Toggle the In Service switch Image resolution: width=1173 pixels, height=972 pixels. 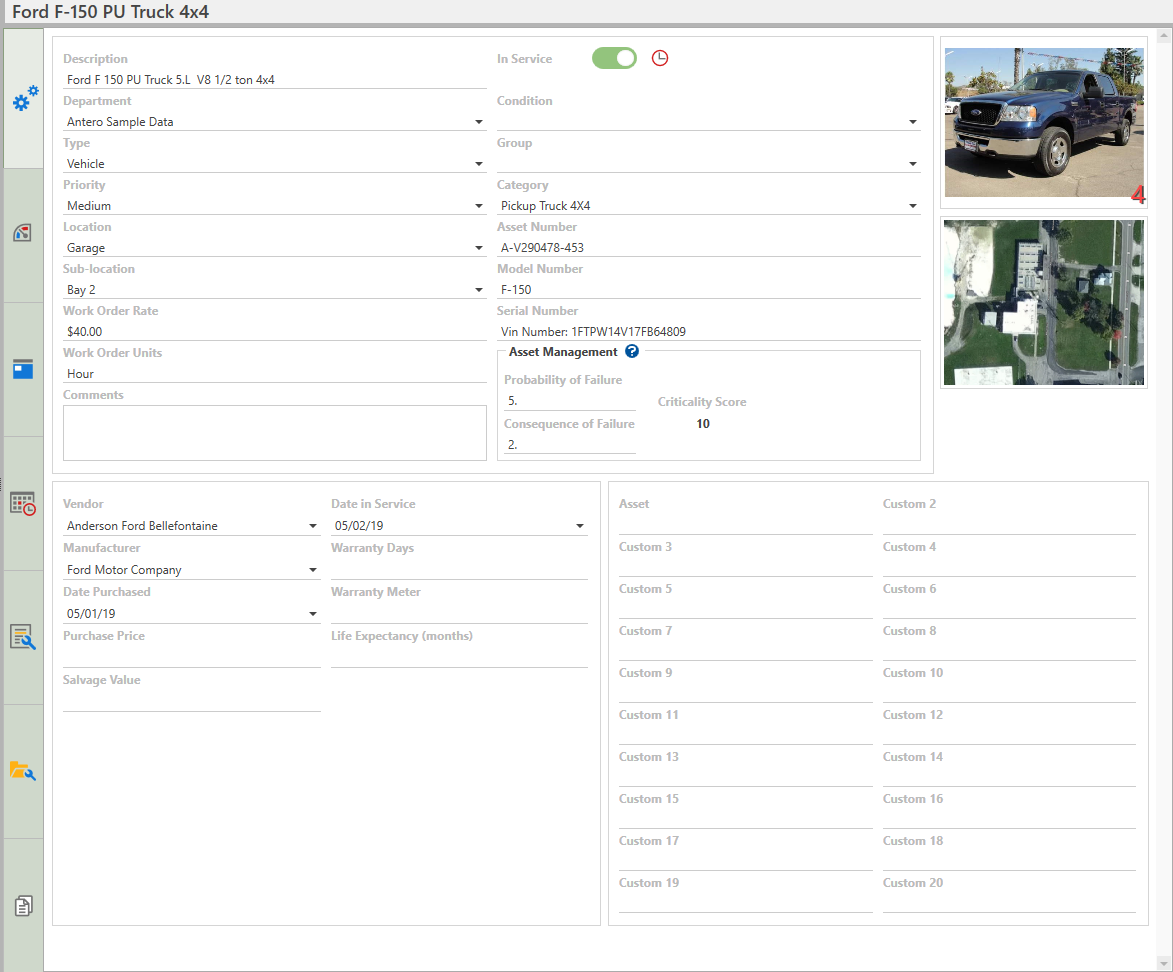[x=614, y=58]
